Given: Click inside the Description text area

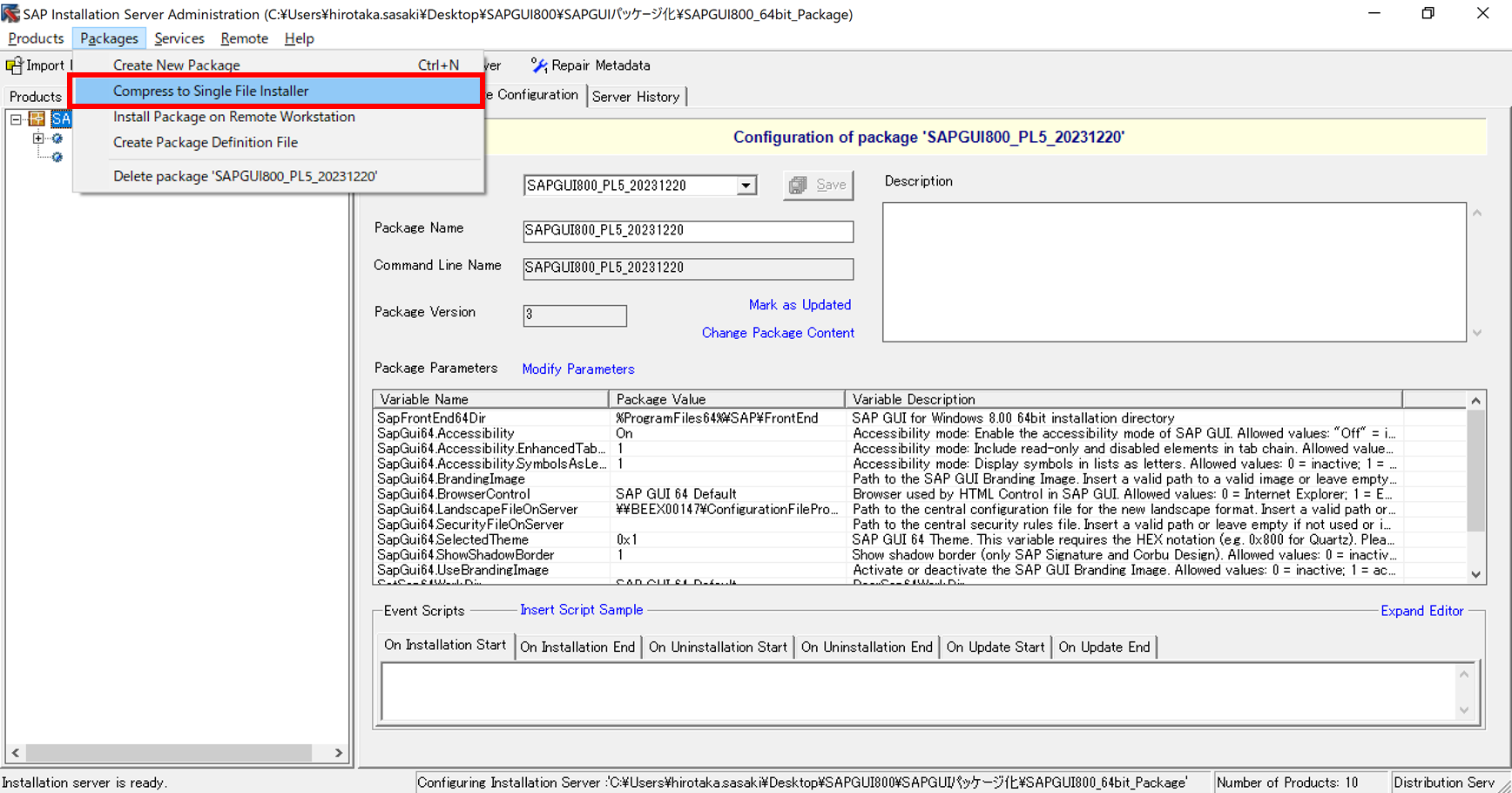Looking at the screenshot, I should (x=1174, y=272).
